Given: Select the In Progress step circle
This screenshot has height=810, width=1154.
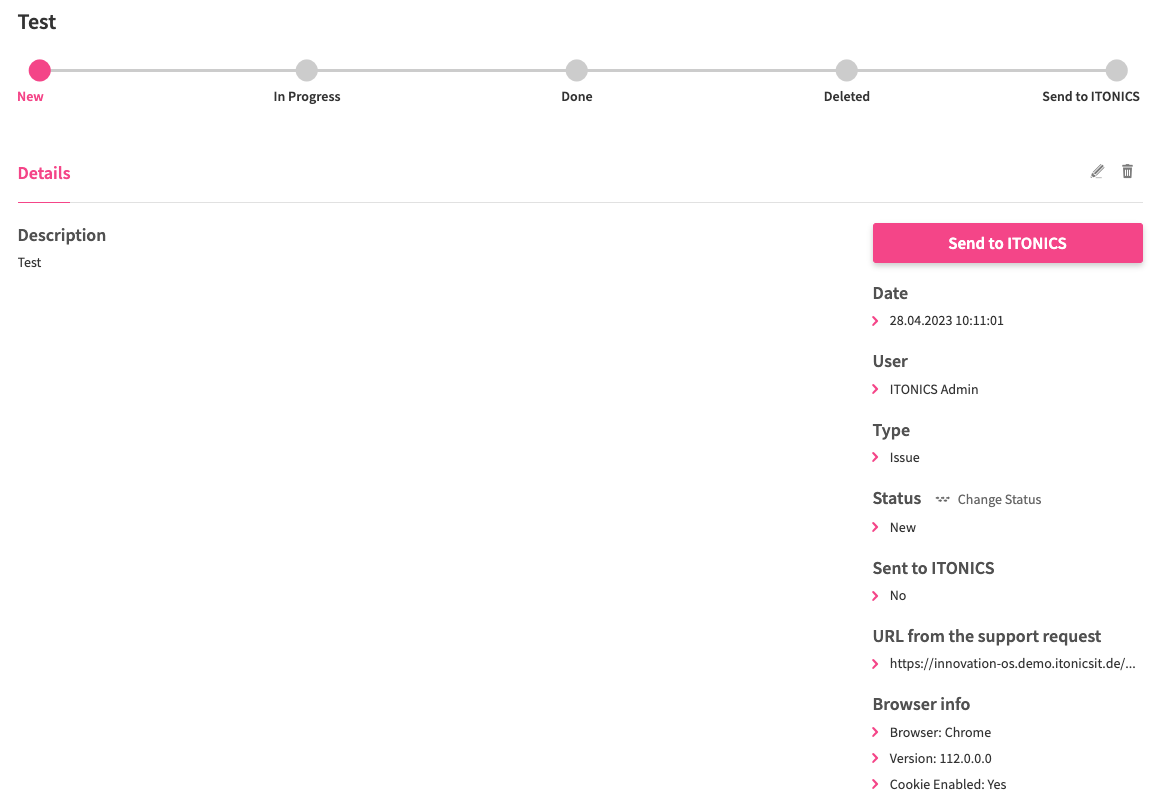Looking at the screenshot, I should tap(307, 70).
